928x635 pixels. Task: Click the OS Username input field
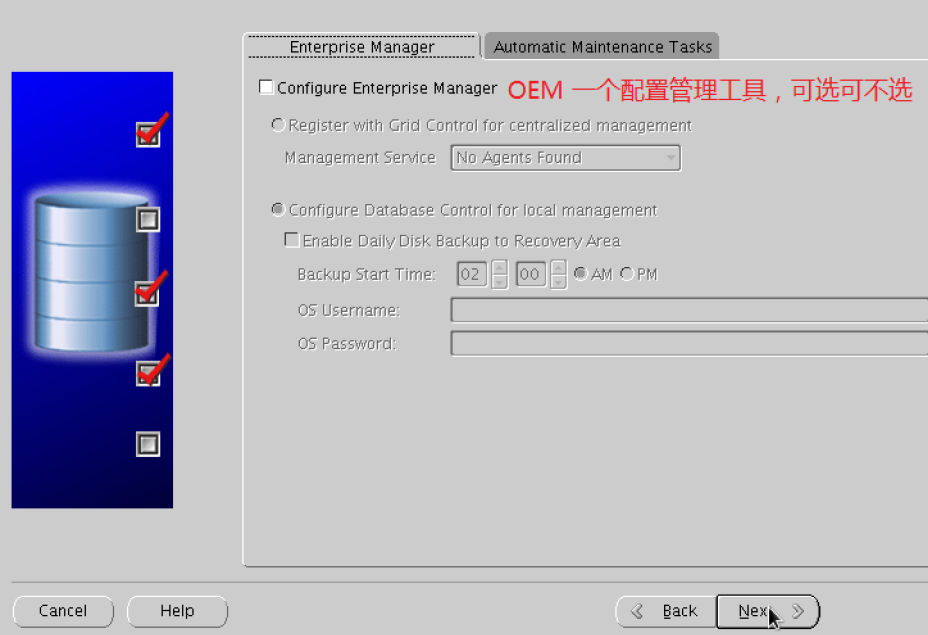tap(689, 310)
